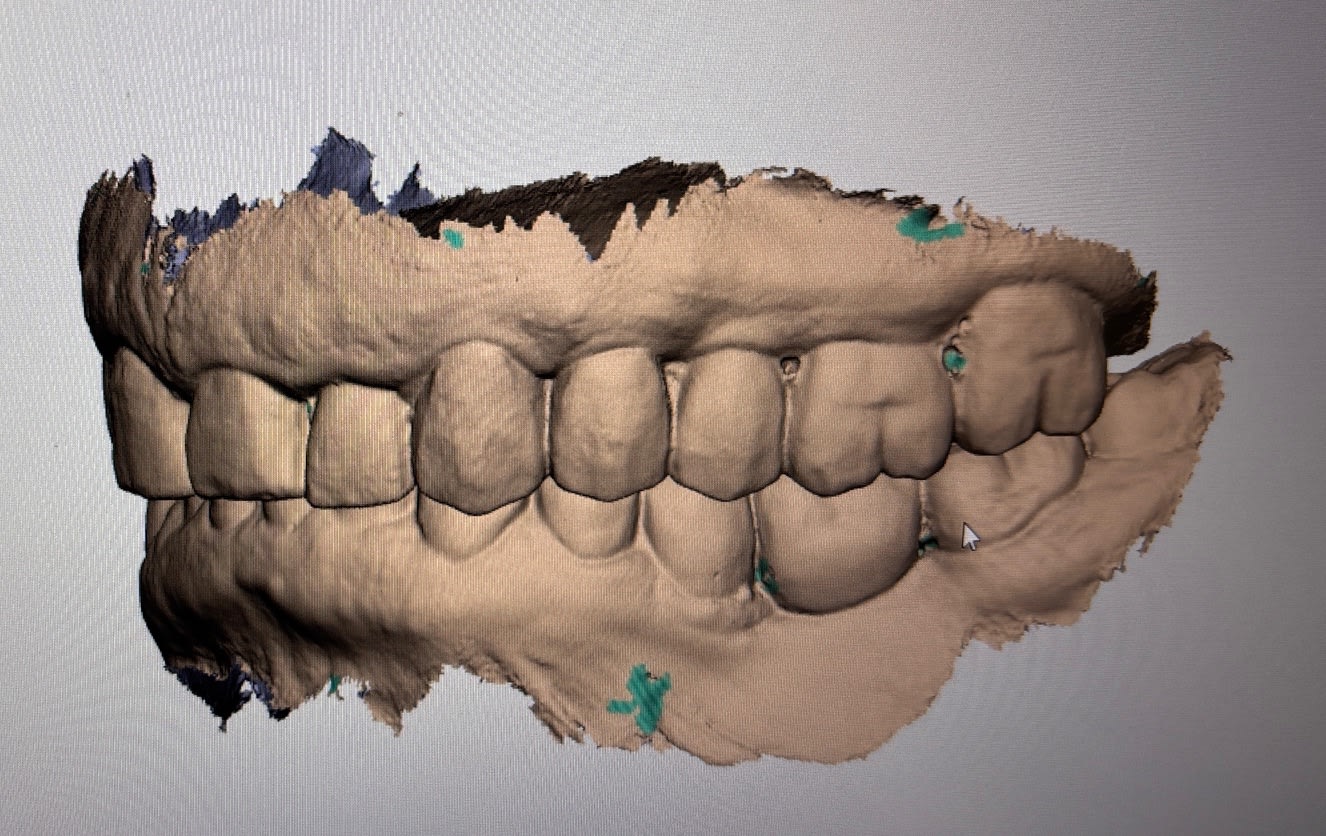The height and width of the screenshot is (836, 1326).
Task: Select the green spot beside the large lower molar
Action: point(766,577)
